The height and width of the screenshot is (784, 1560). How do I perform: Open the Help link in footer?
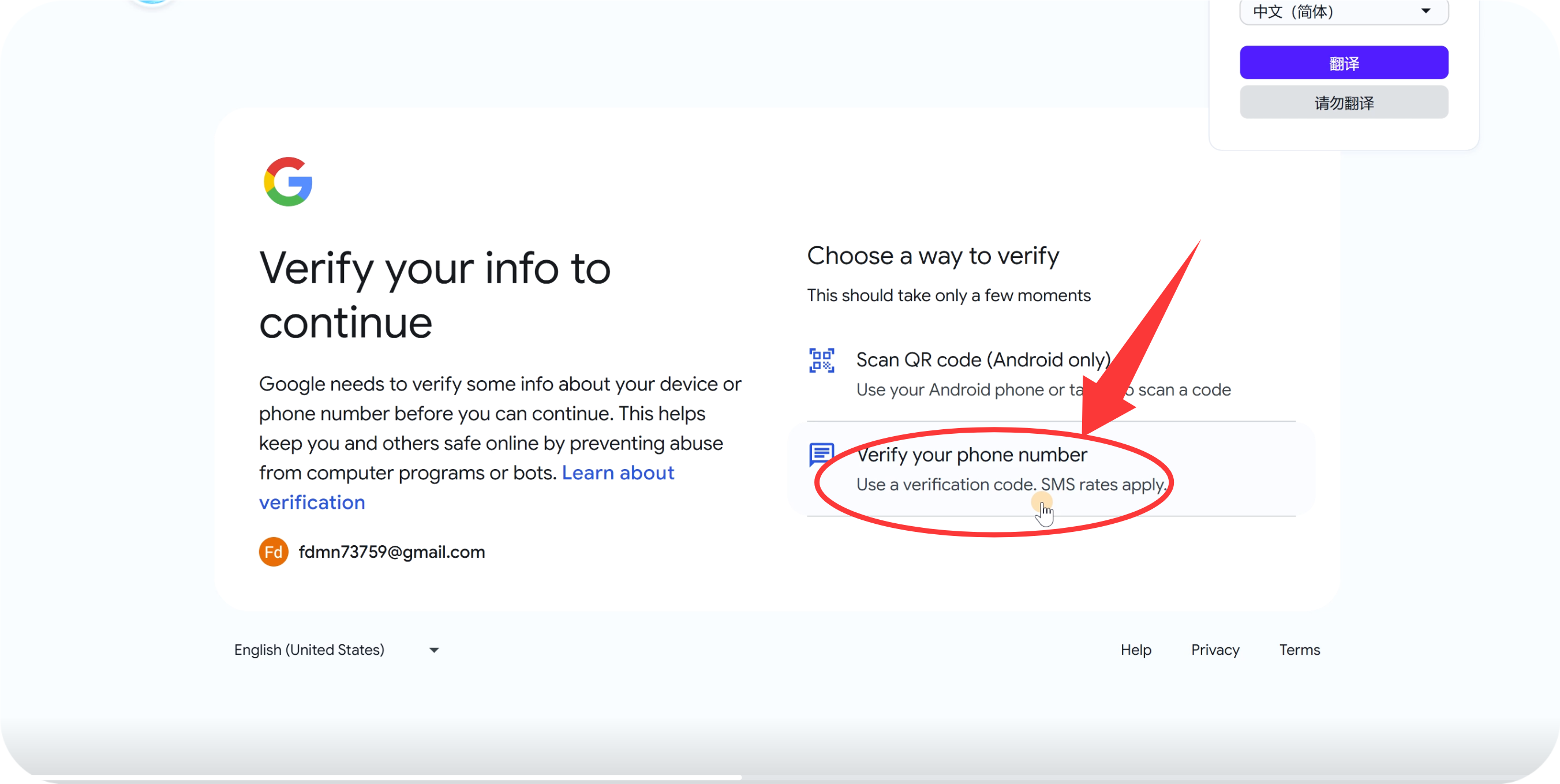[1135, 650]
